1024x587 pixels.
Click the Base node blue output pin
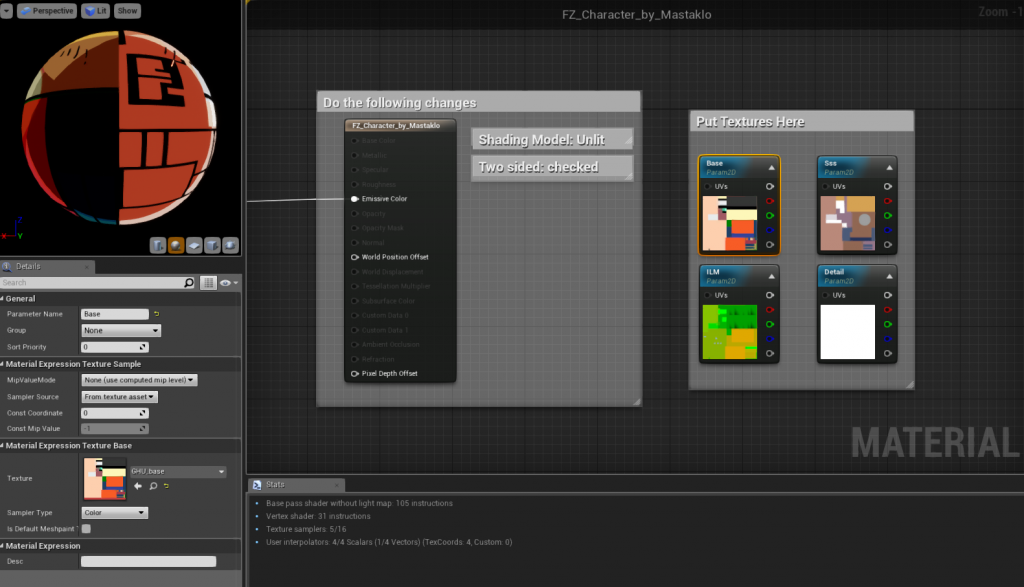click(x=770, y=230)
